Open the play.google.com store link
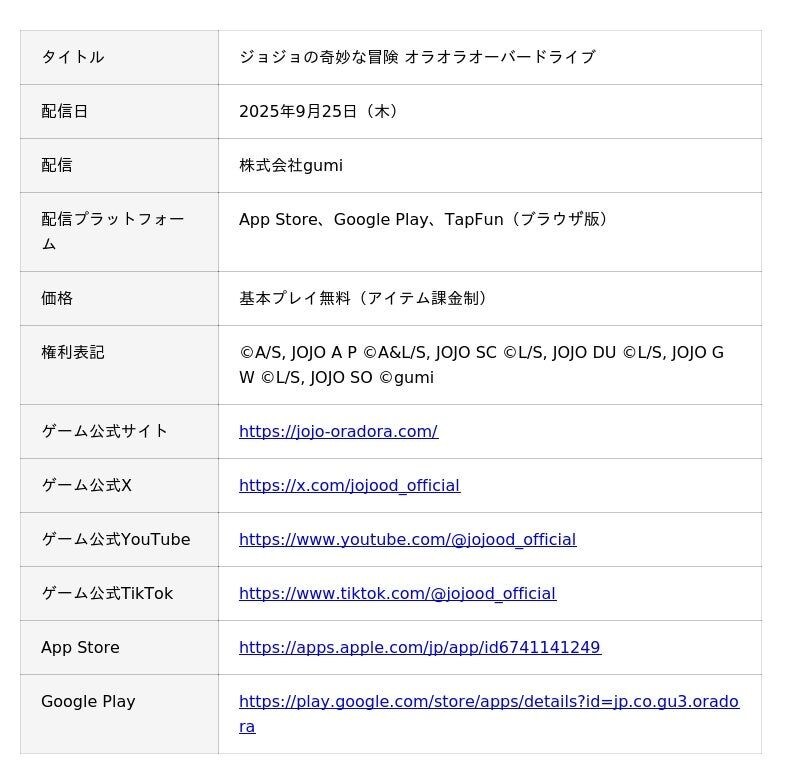The width and height of the screenshot is (800, 784). 489,714
